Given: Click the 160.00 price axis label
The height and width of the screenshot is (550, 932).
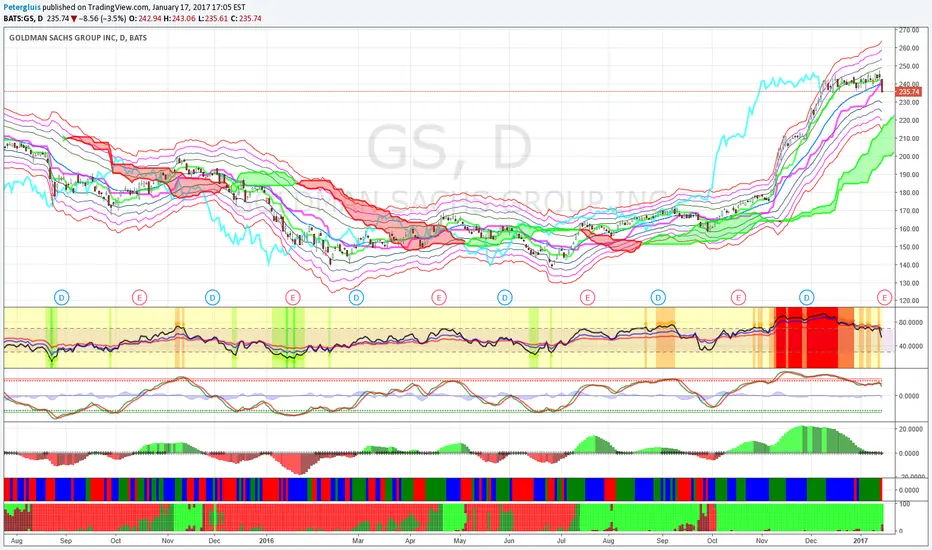Looking at the screenshot, I should [x=909, y=229].
